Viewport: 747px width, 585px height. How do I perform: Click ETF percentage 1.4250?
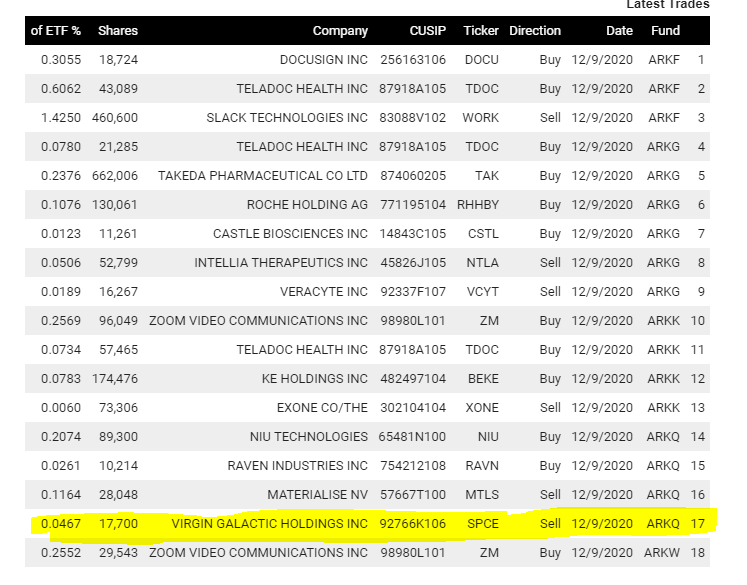point(61,118)
